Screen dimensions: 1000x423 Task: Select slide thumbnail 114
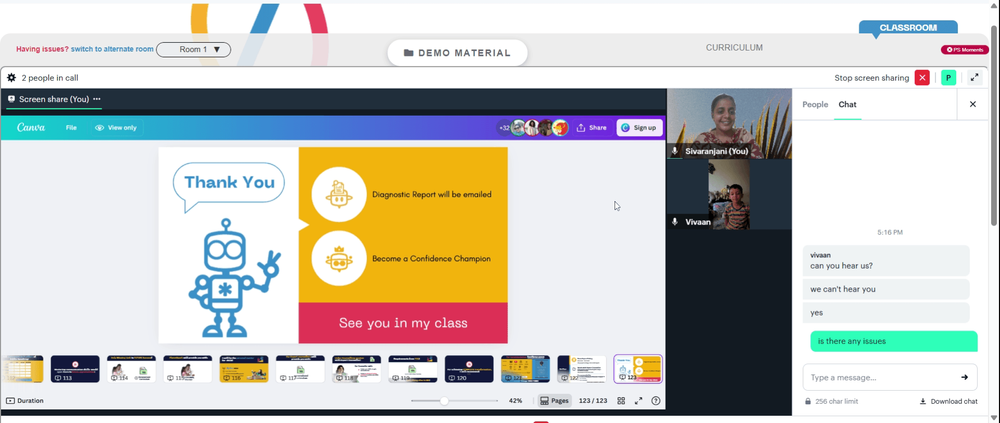tap(131, 369)
